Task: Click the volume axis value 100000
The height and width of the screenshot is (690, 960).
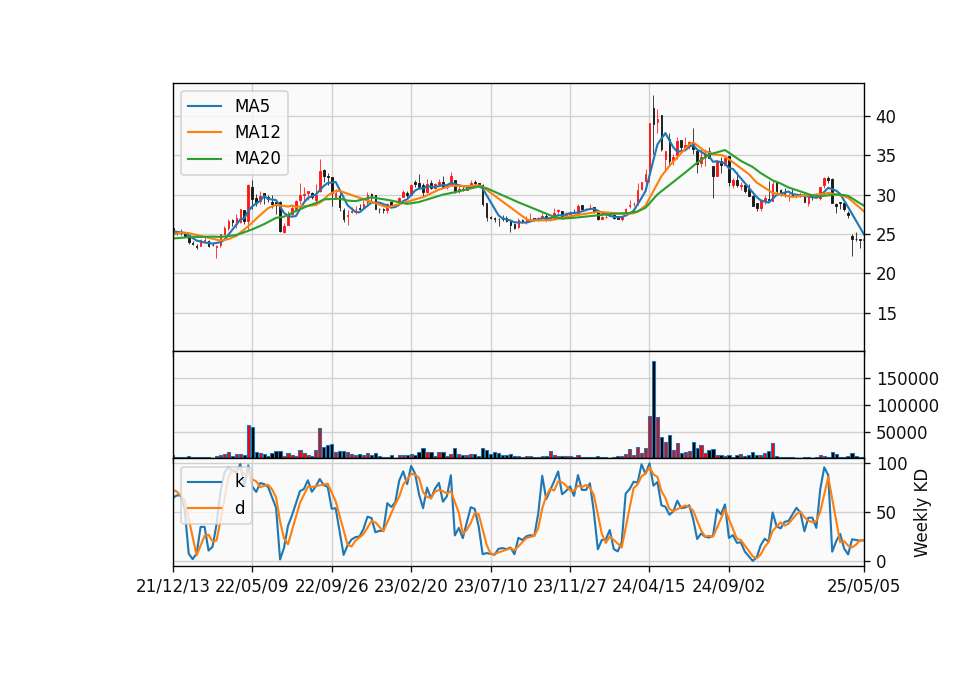Action: (x=907, y=406)
